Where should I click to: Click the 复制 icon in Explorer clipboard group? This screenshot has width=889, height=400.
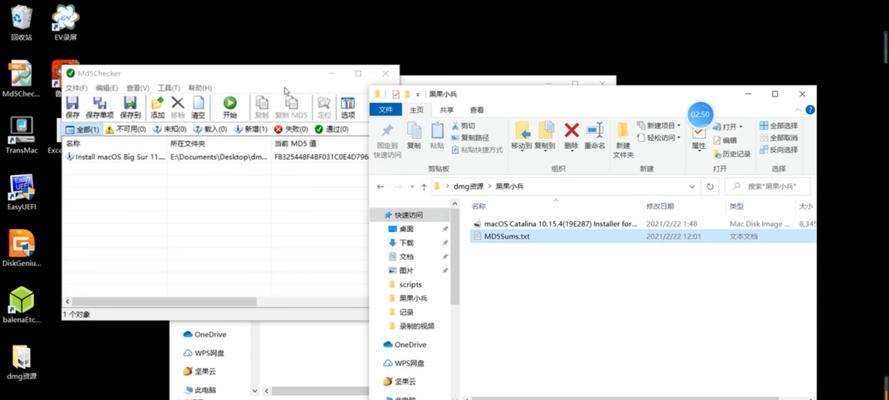[x=414, y=131]
